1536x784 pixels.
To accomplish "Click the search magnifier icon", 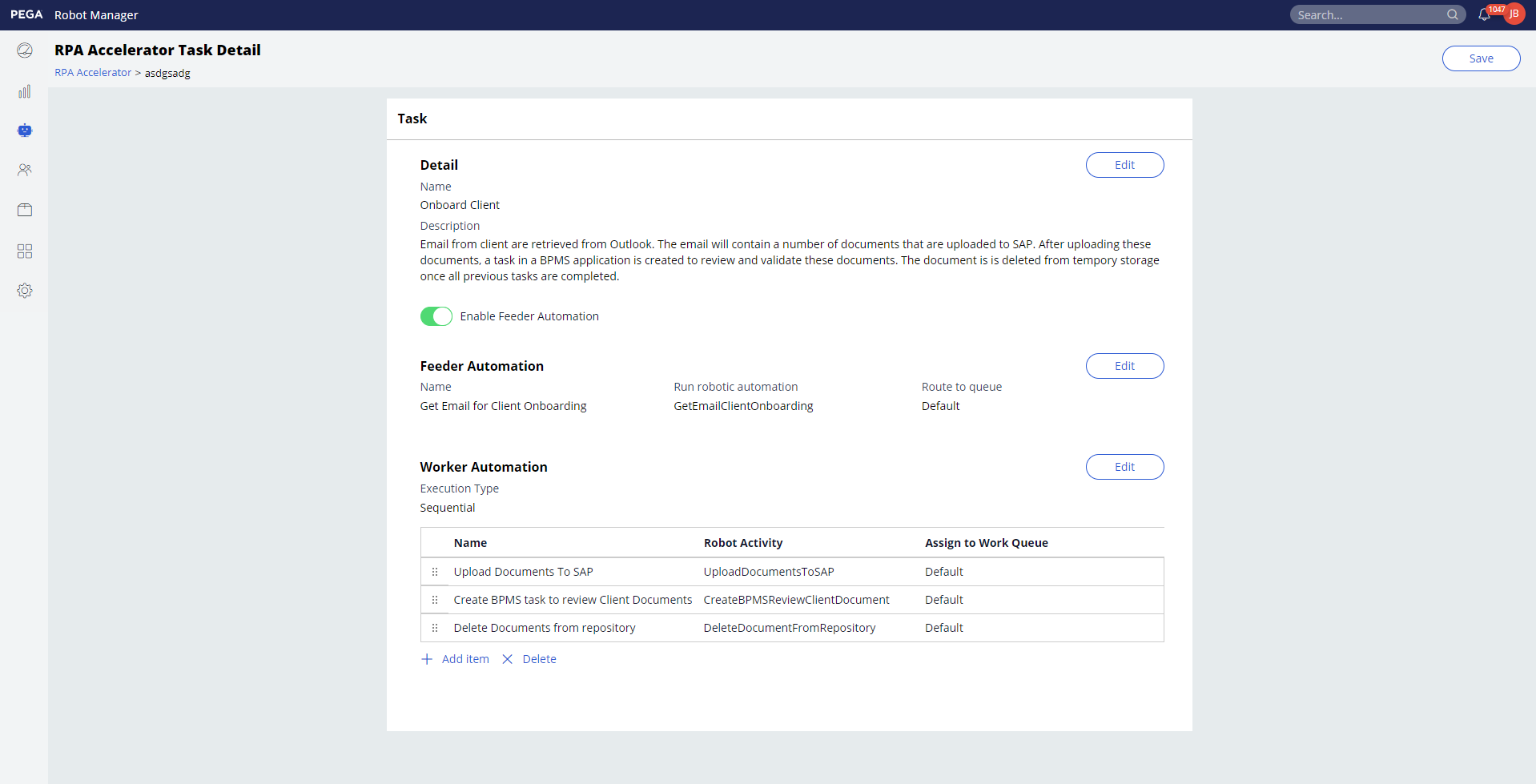I will click(1452, 14).
